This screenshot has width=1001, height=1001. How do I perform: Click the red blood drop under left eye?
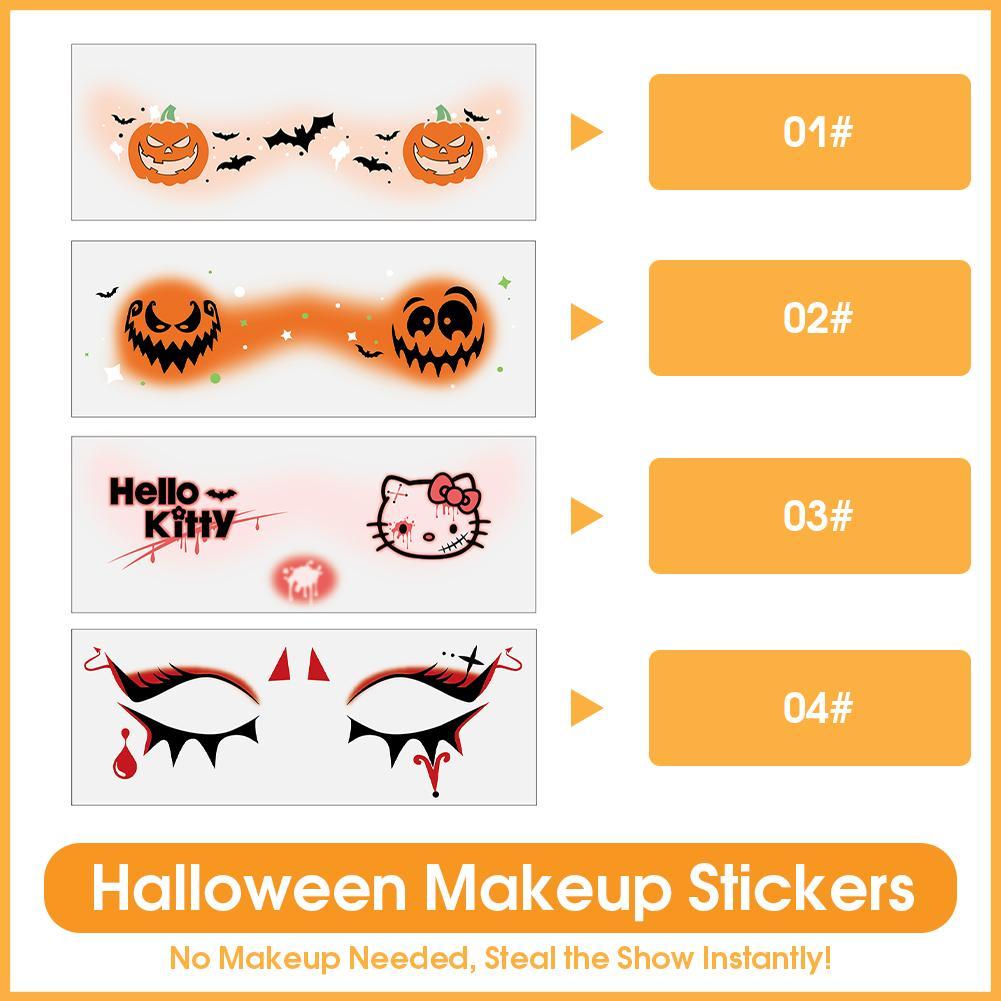coord(124,755)
